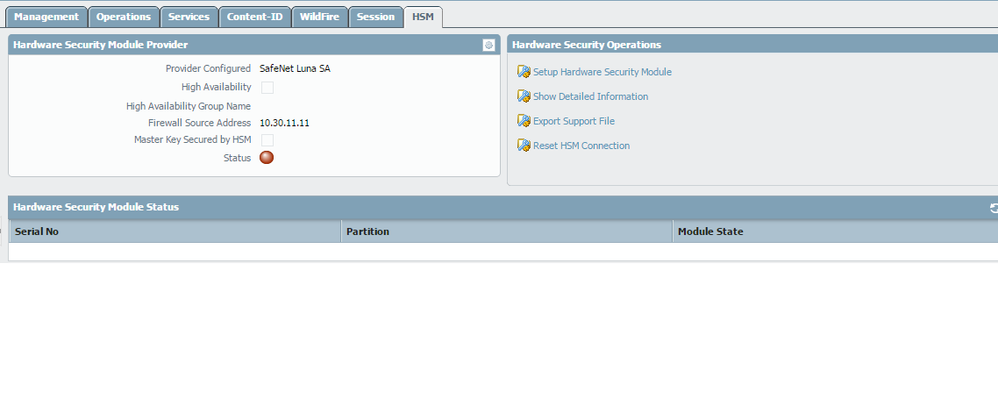Sort by Partition column header
This screenshot has width=998, height=420.
point(507,232)
